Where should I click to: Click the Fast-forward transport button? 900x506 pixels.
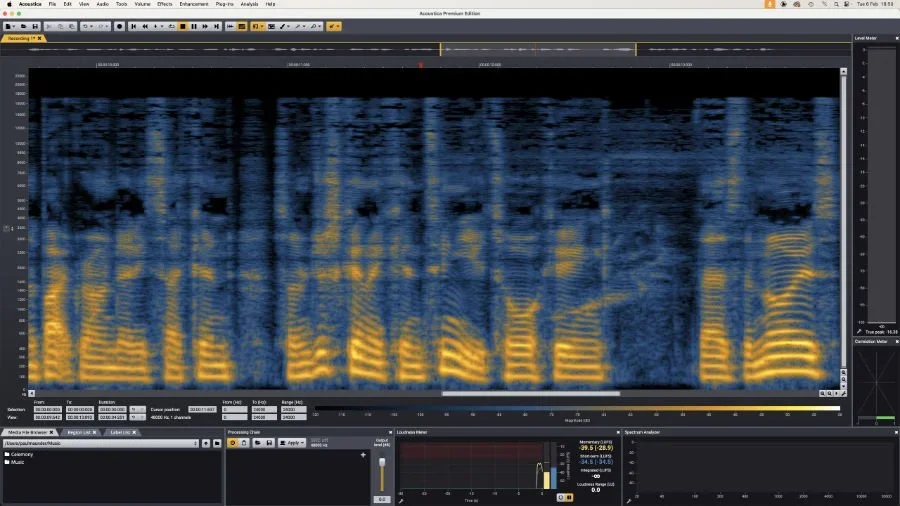pyautogui.click(x=205, y=26)
